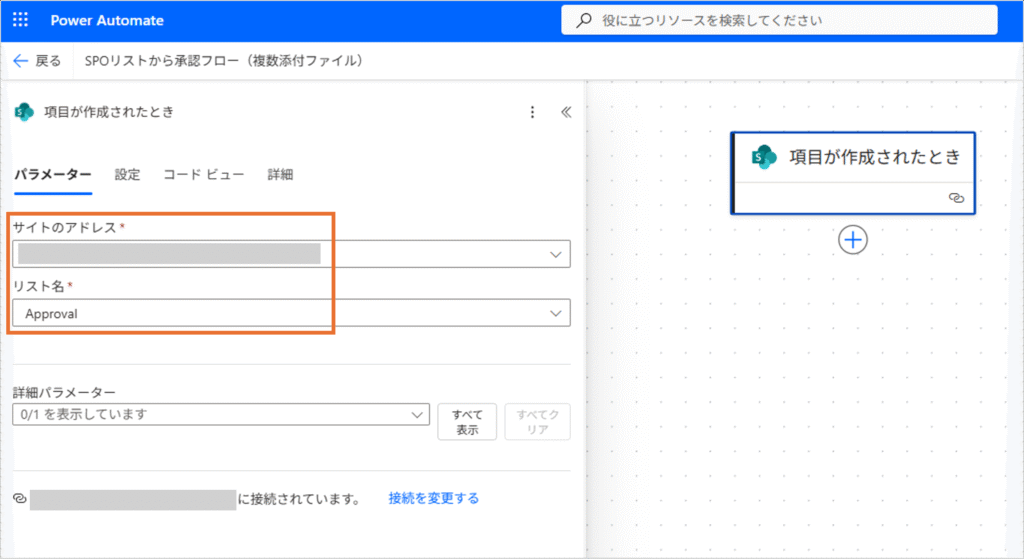This screenshot has width=1024, height=559.
Task: Switch to the 設定 tab
Action: coord(127,174)
